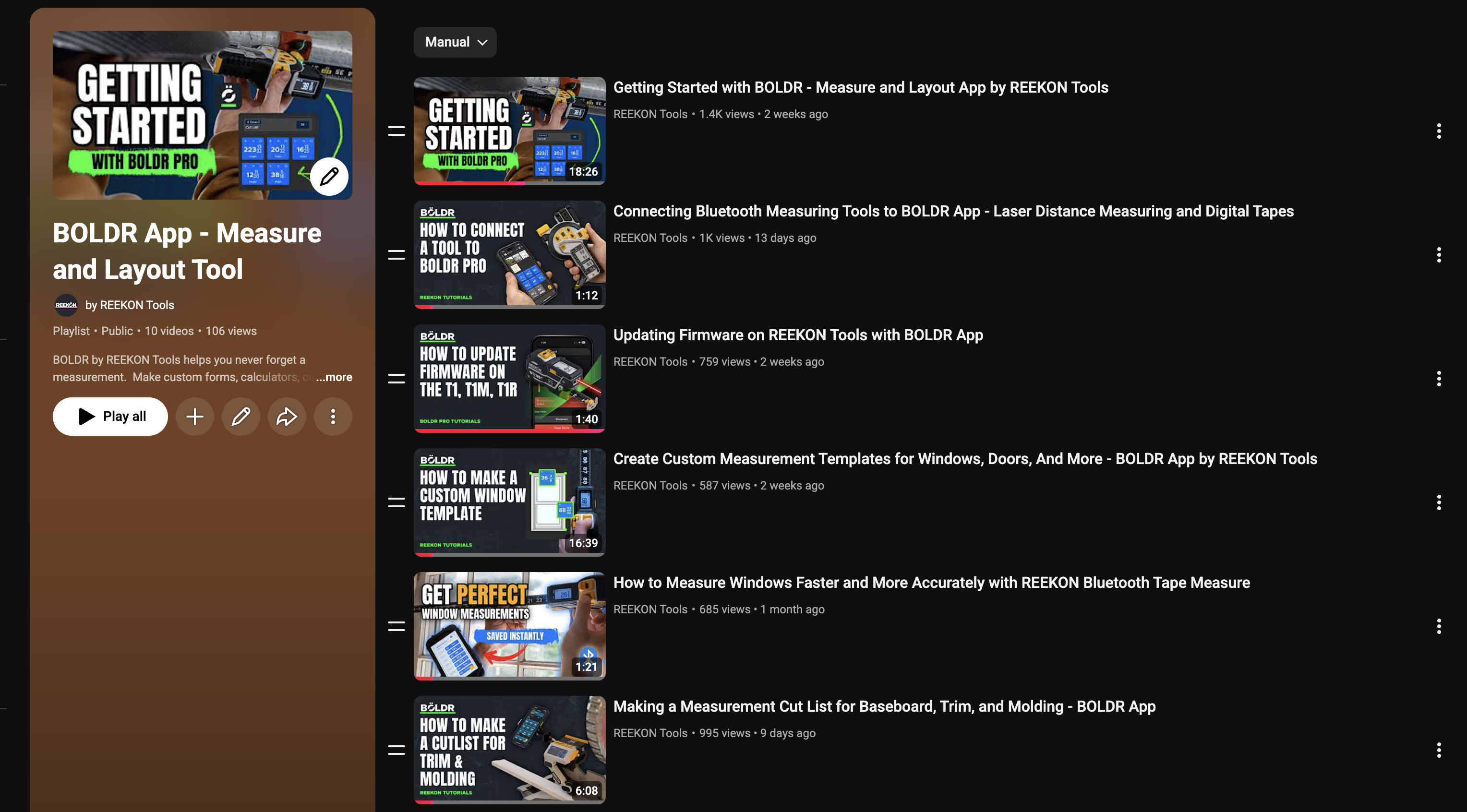Click REEKON Tools channel under Getting Started video
Viewport: 1467px width, 812px height.
650,114
